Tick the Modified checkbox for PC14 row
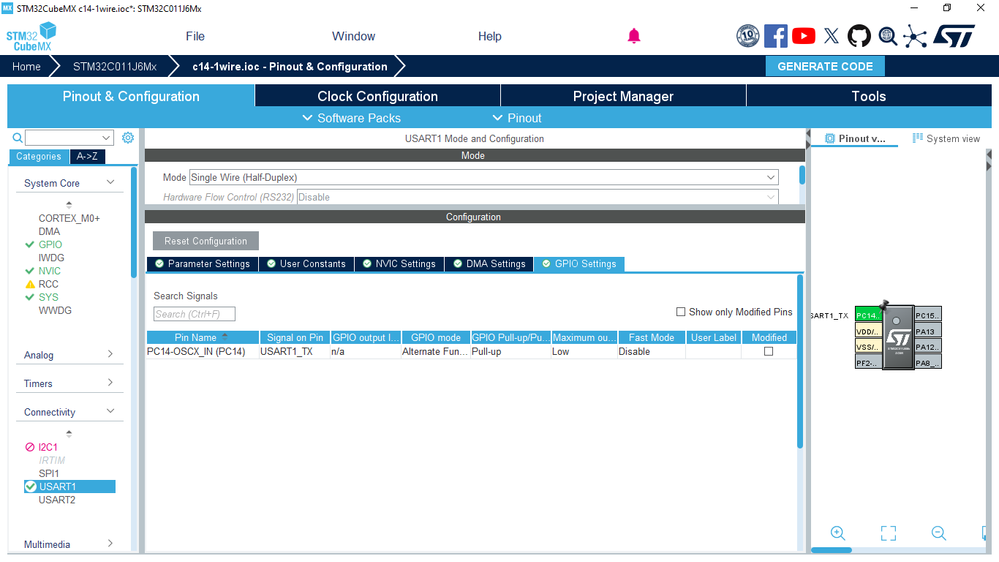This screenshot has width=999, height=562. coord(768,351)
